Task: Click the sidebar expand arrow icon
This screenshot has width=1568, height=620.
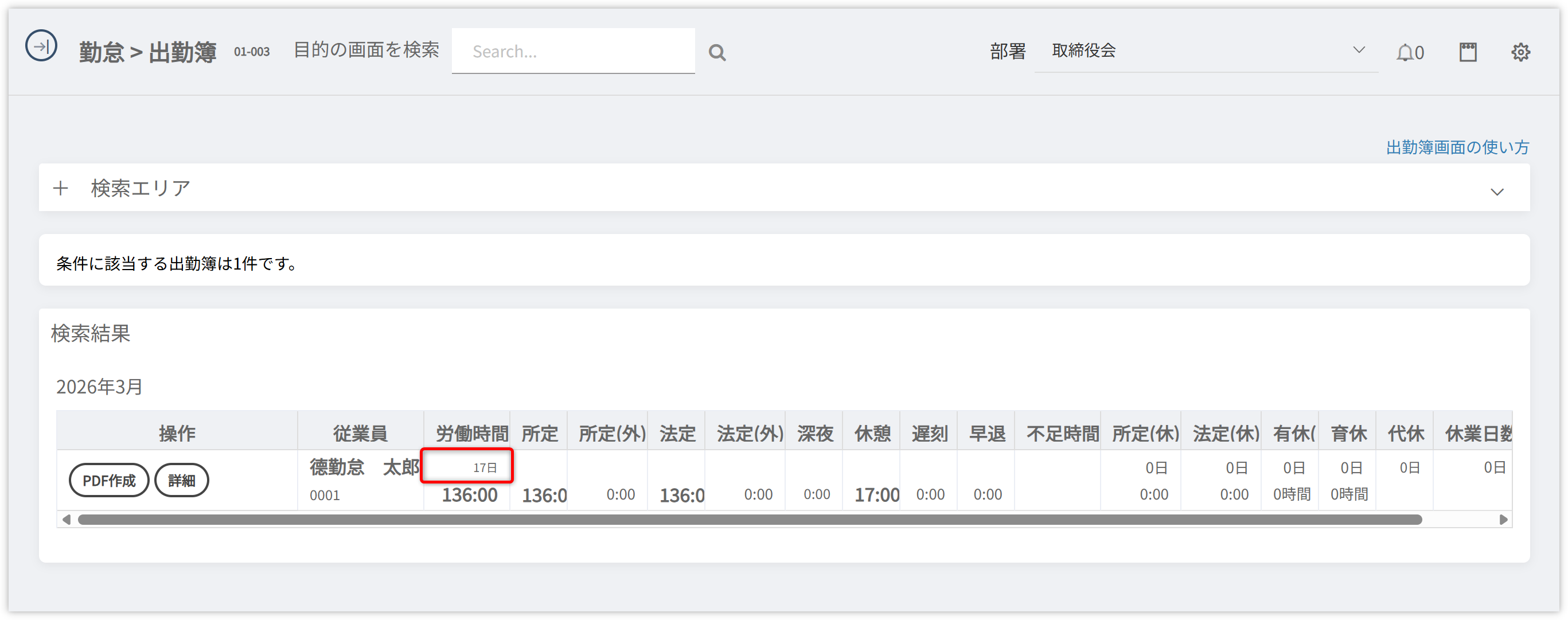Action: click(41, 46)
